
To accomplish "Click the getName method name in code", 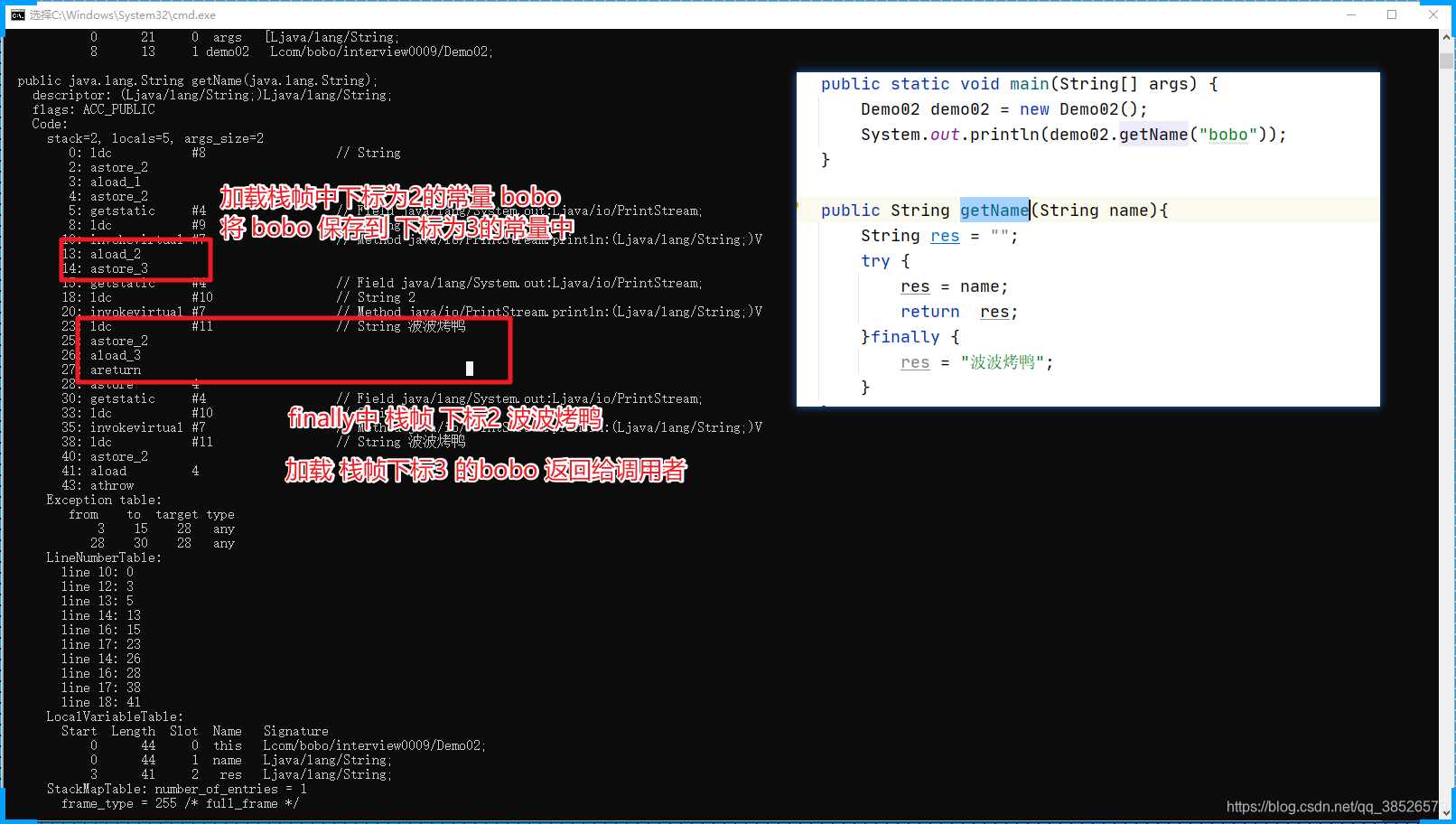I will pyautogui.click(x=994, y=211).
